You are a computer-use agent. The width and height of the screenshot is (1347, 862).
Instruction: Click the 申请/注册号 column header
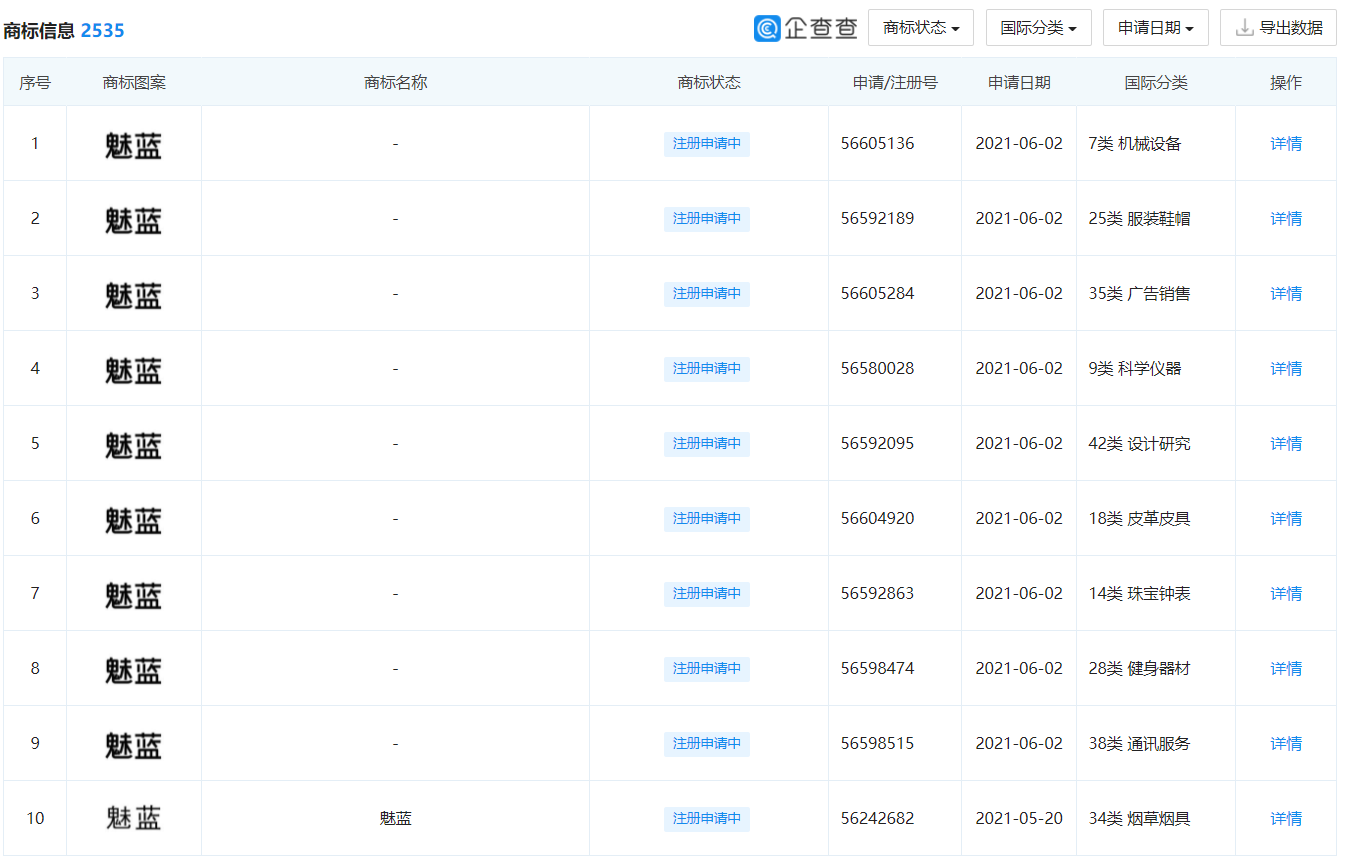pos(895,83)
